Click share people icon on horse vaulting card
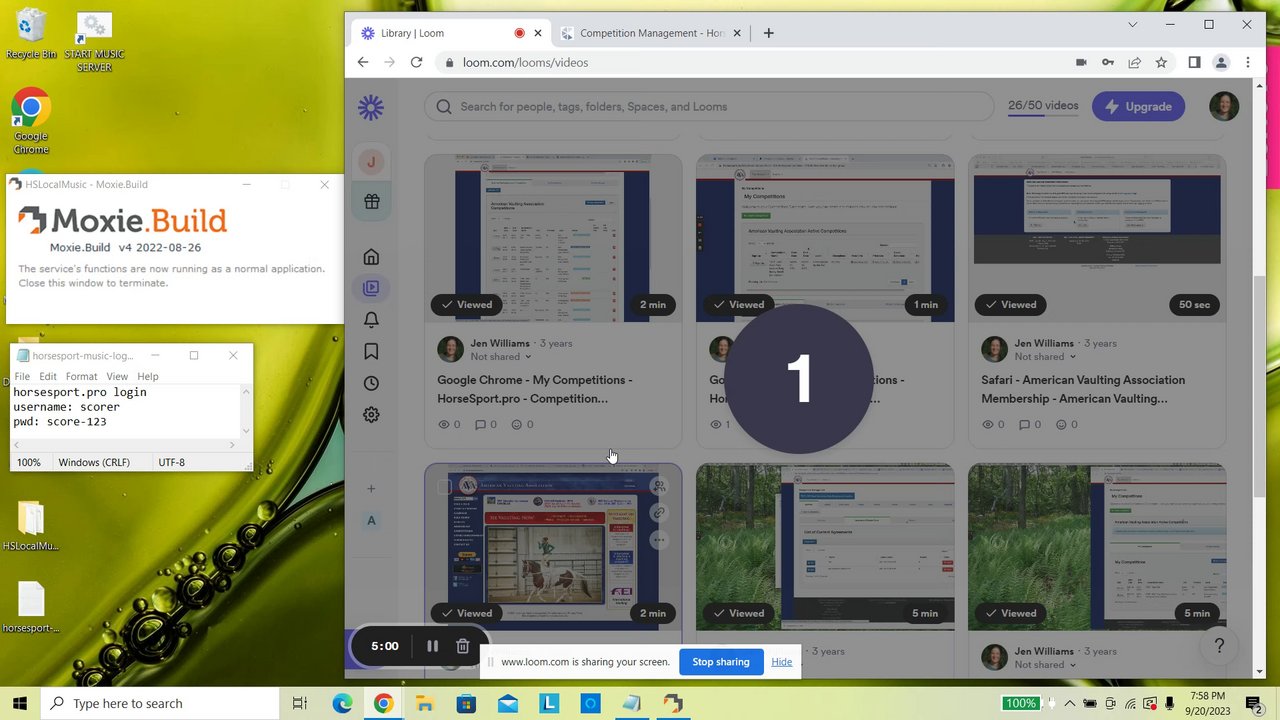 point(658,486)
